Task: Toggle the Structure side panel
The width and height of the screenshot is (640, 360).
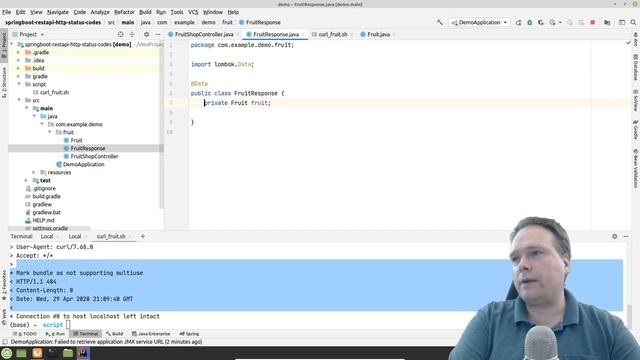Action: tap(4, 82)
